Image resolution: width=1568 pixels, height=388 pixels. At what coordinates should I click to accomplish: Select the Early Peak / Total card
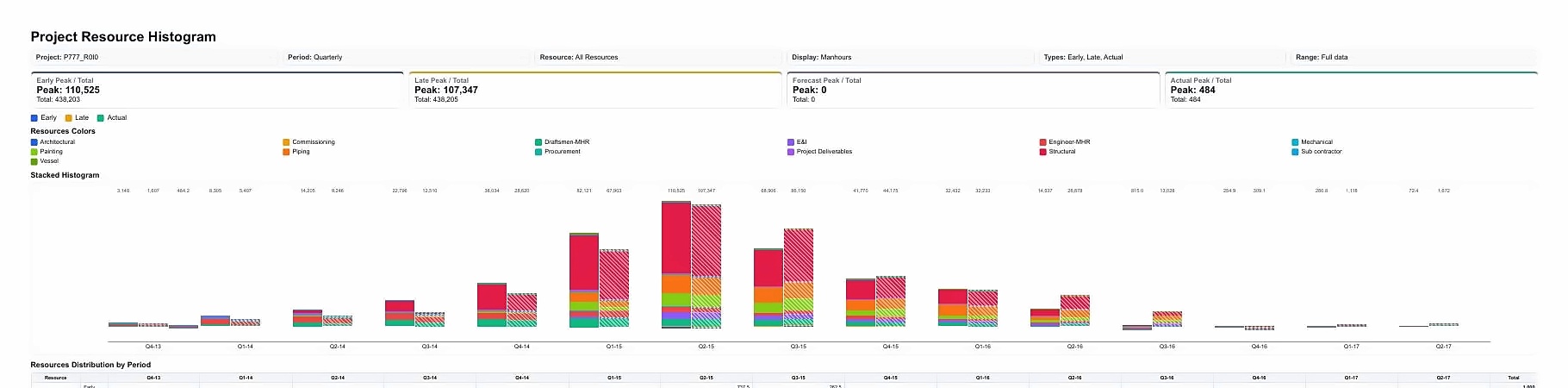tap(217, 90)
